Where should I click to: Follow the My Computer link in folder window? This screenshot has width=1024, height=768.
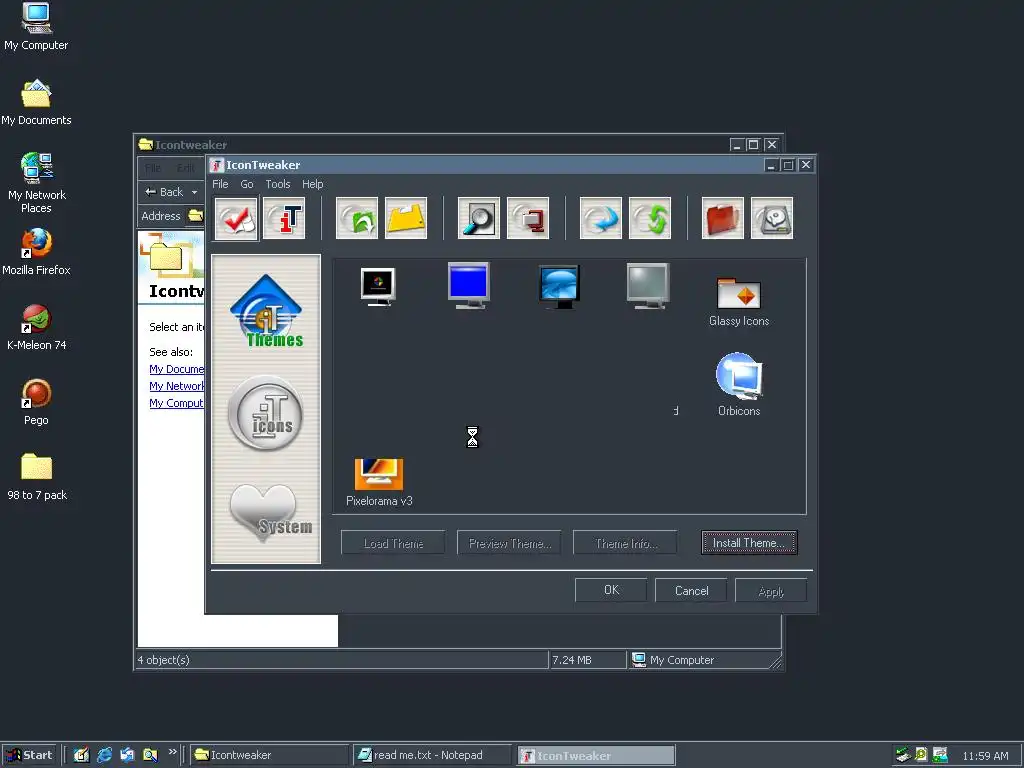pos(176,403)
